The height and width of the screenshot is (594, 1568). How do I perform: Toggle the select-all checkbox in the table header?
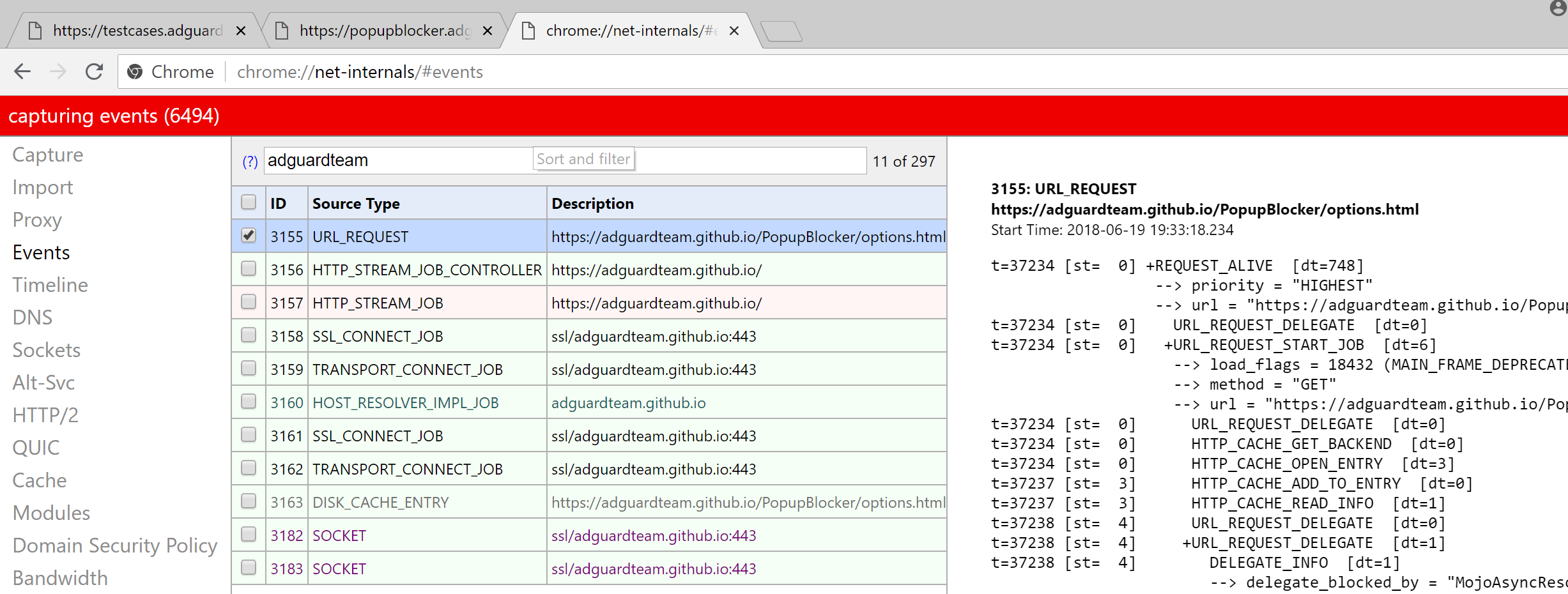248,202
